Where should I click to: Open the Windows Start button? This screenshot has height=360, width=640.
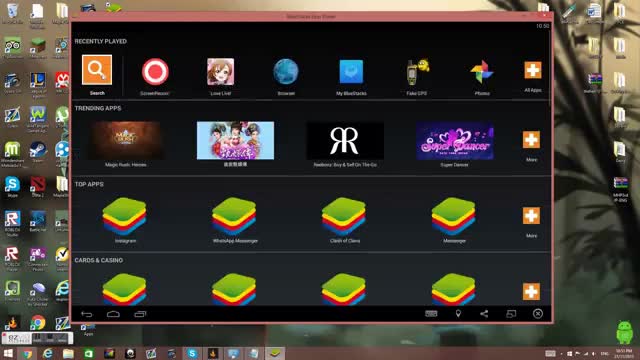(x=8, y=353)
